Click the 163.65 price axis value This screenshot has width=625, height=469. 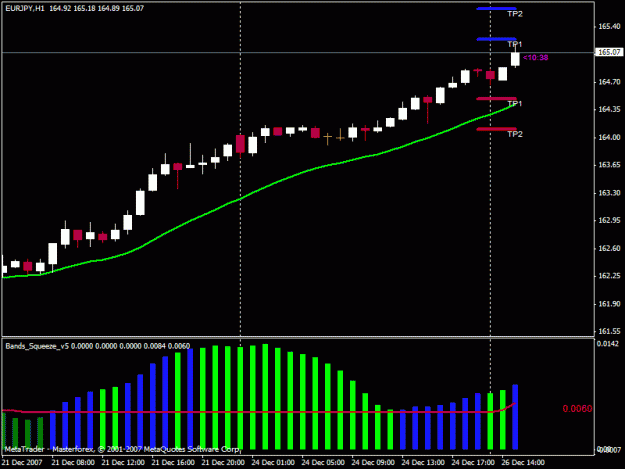click(609, 165)
